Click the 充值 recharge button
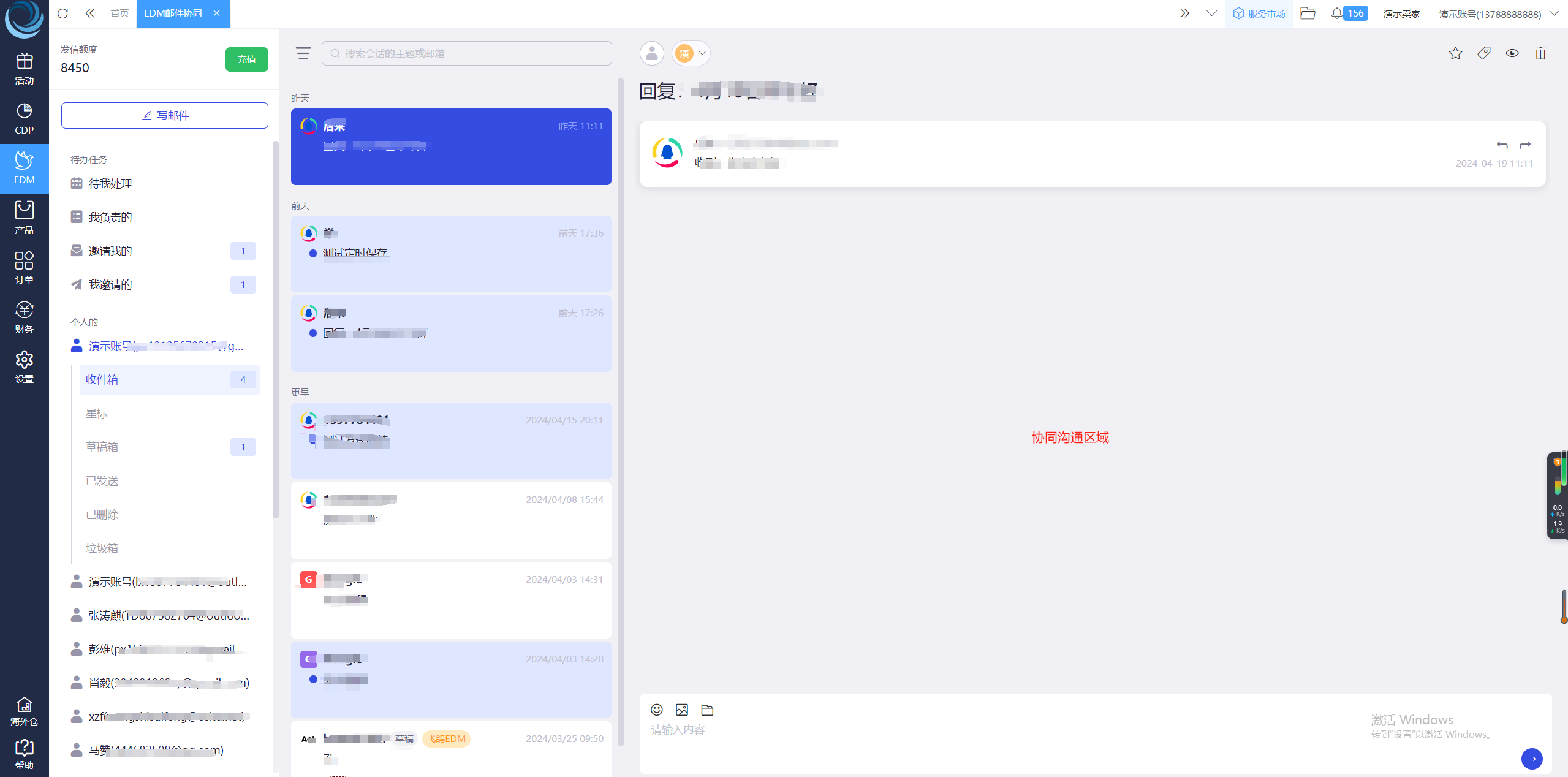The image size is (1568, 777). click(247, 59)
